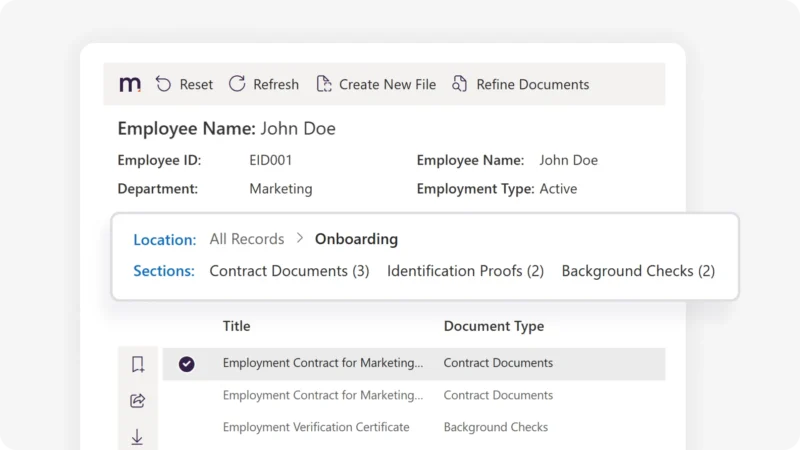Click the download arrow icon
This screenshot has height=450, width=800.
tap(137, 437)
